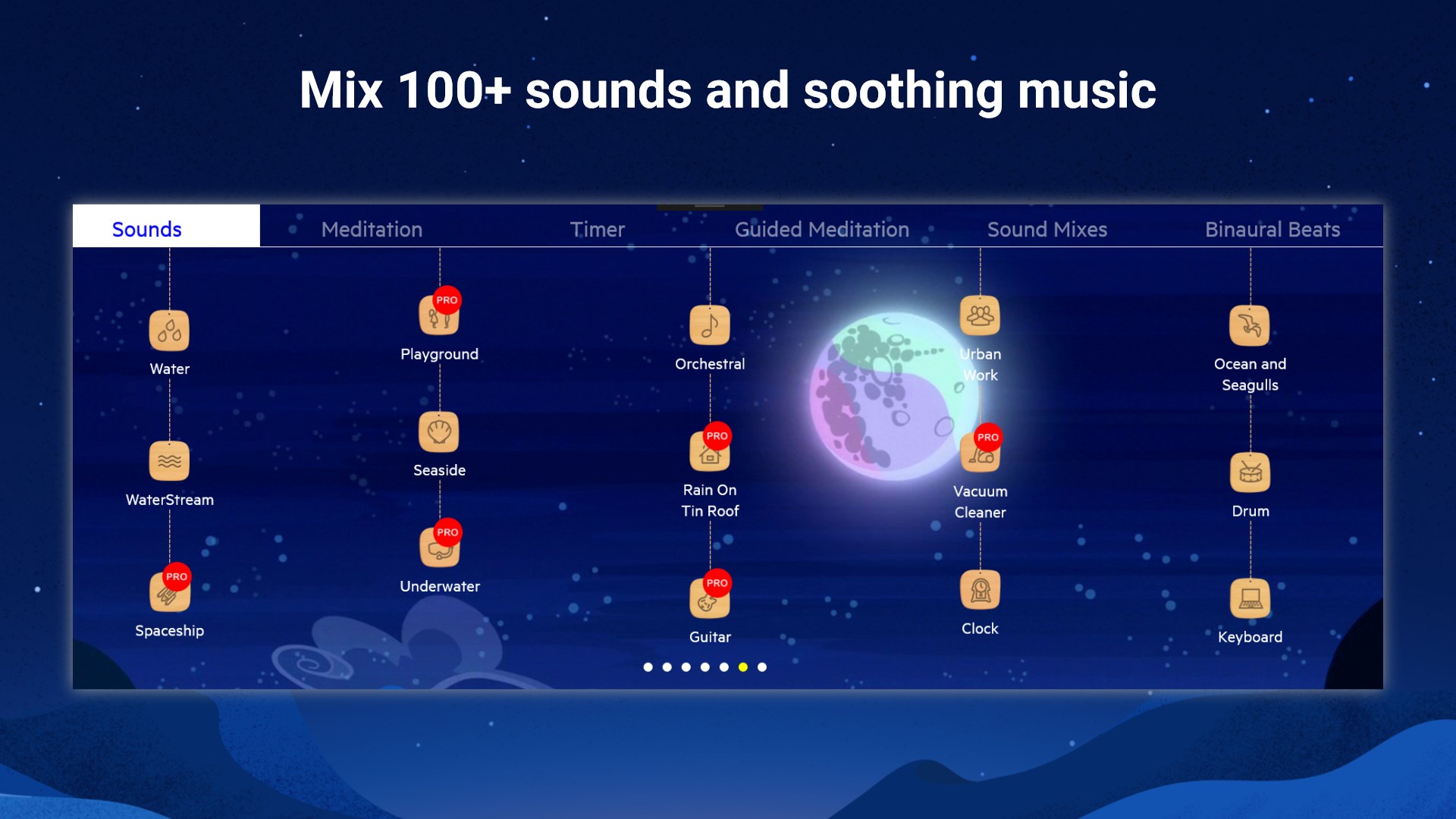Activate the Clock sound icon
Screen dimensions: 1456x819
click(x=980, y=591)
